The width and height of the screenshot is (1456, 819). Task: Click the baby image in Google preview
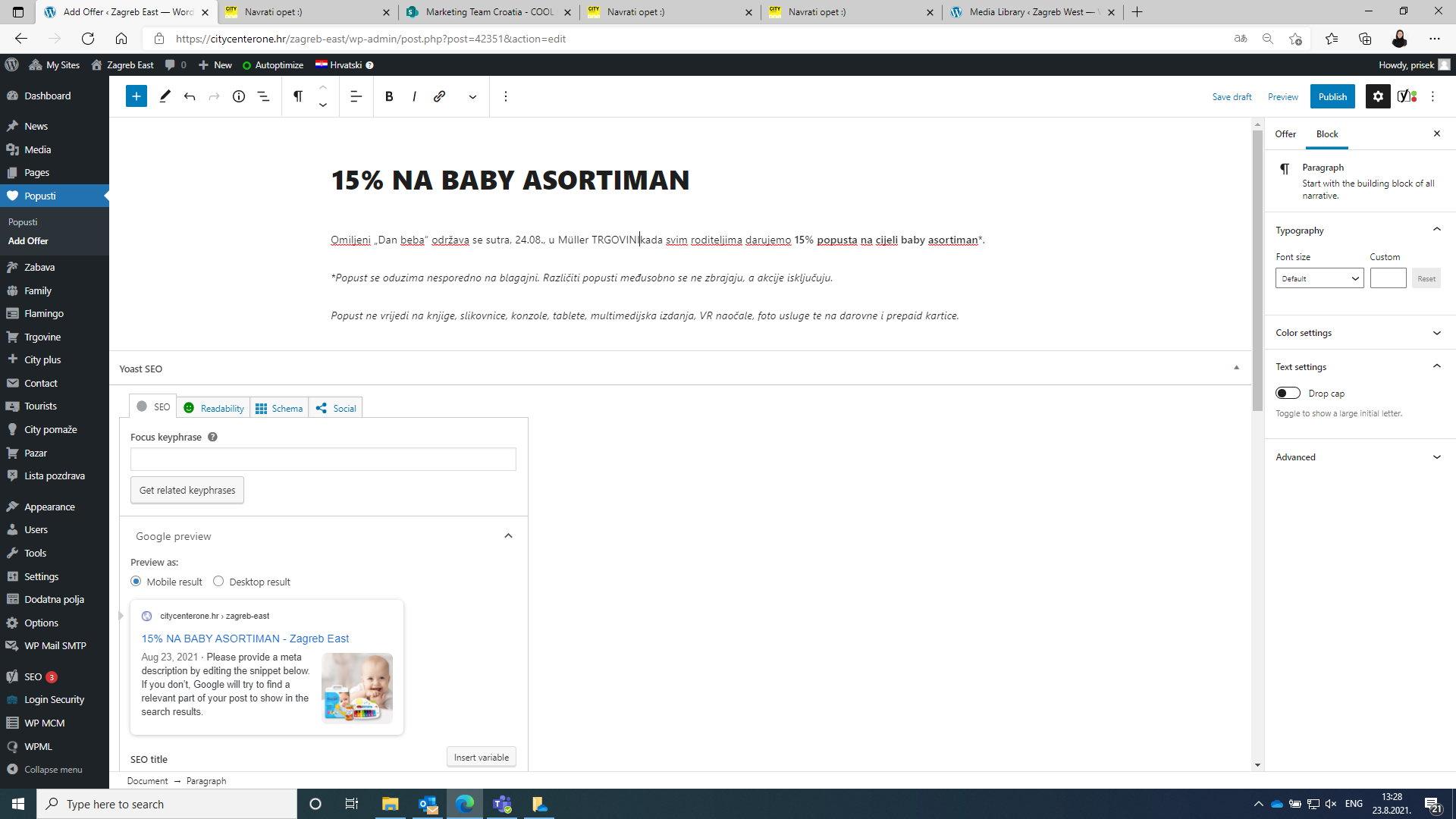pos(357,688)
